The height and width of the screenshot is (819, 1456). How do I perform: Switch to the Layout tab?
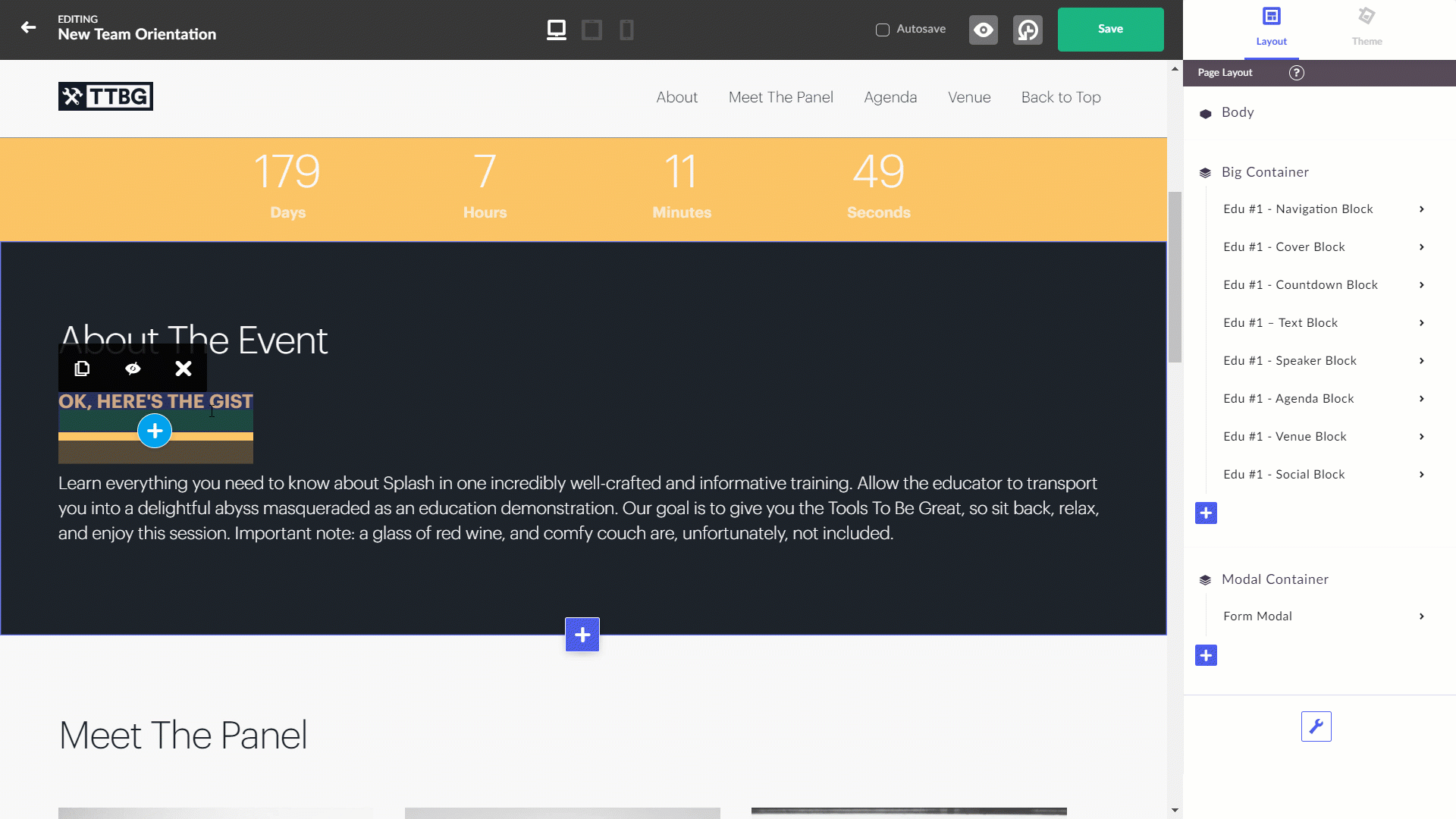pos(1272,29)
